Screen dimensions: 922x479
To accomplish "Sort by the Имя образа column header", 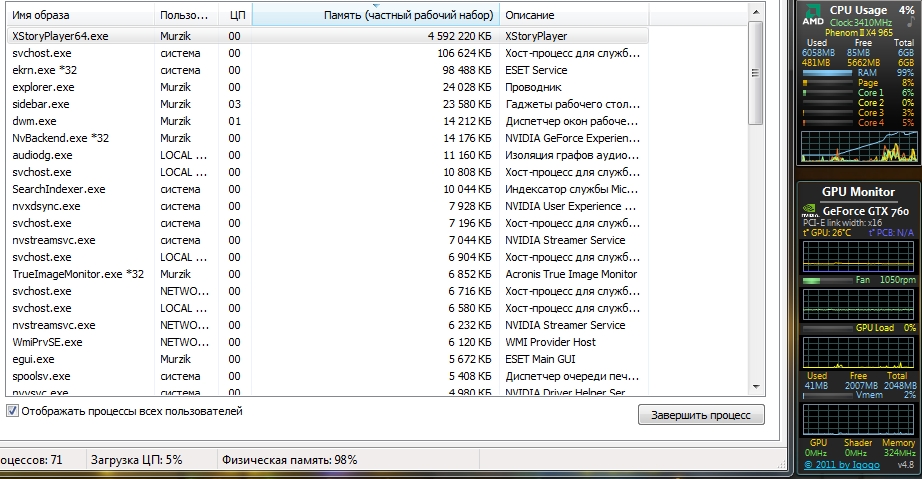I will point(81,15).
